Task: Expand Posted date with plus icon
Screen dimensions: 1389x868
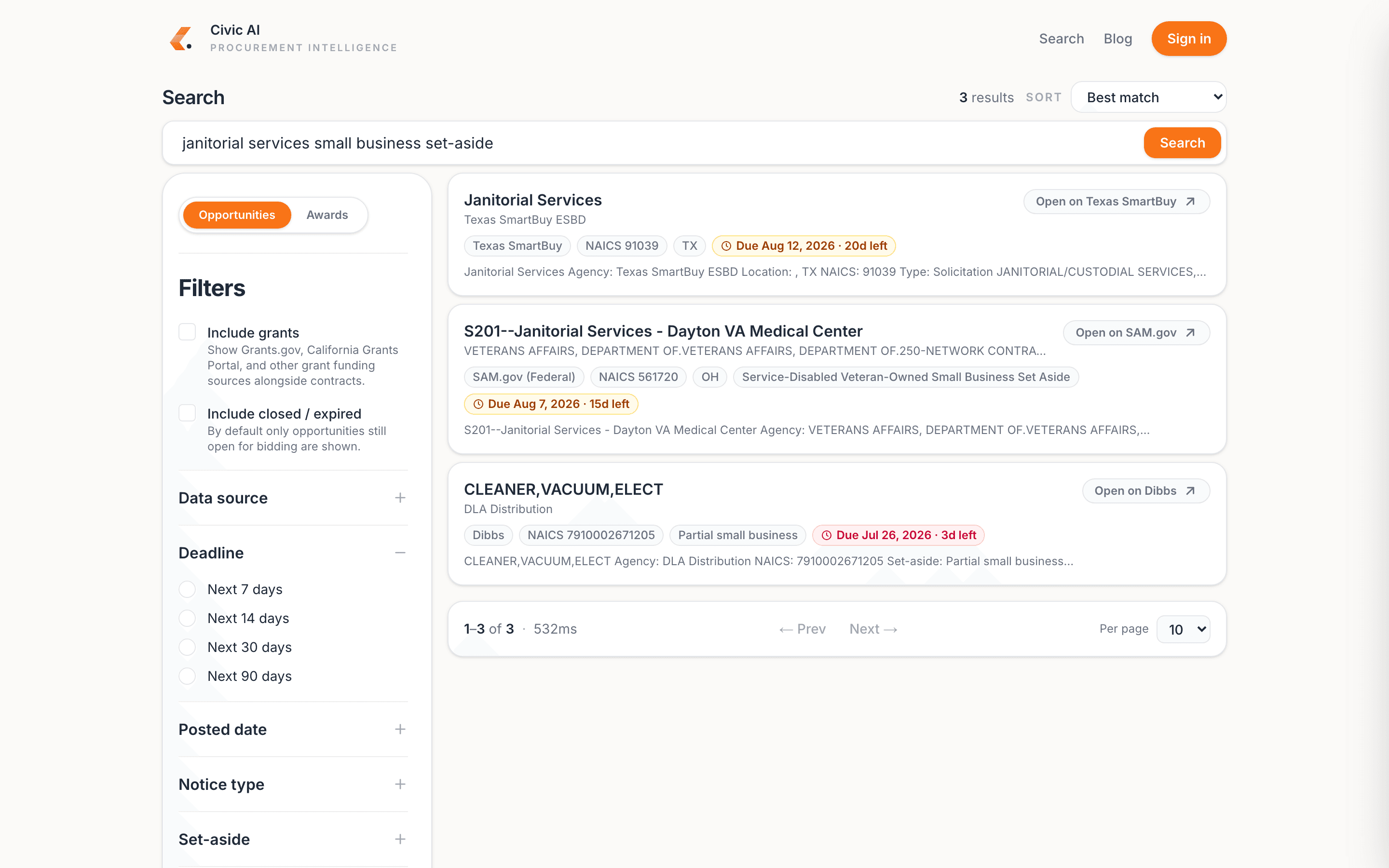Action: click(400, 729)
